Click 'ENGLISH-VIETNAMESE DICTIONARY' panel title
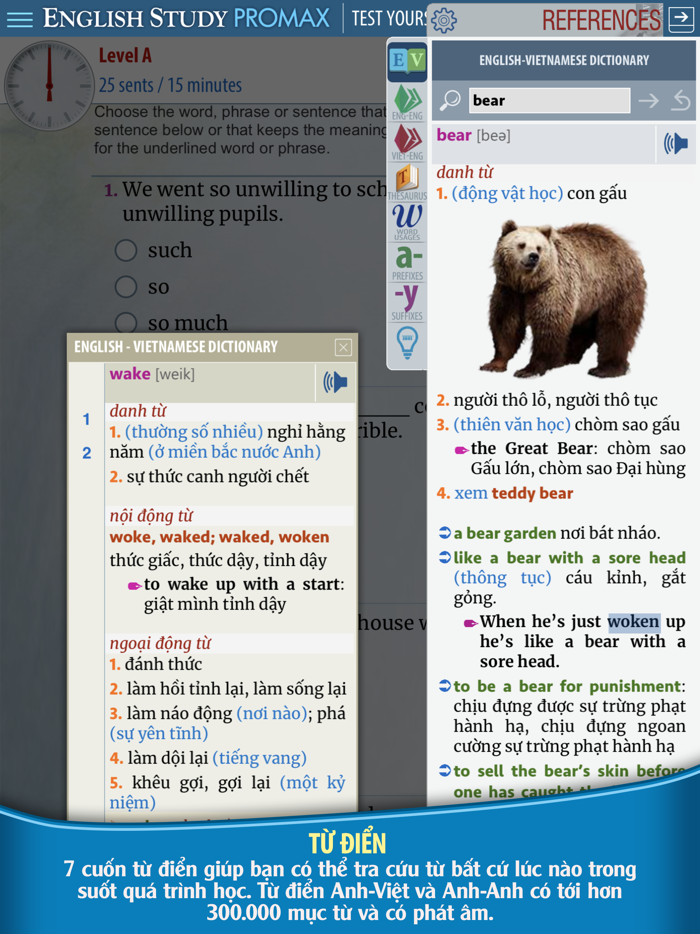Viewport: 700px width, 934px height. (564, 60)
